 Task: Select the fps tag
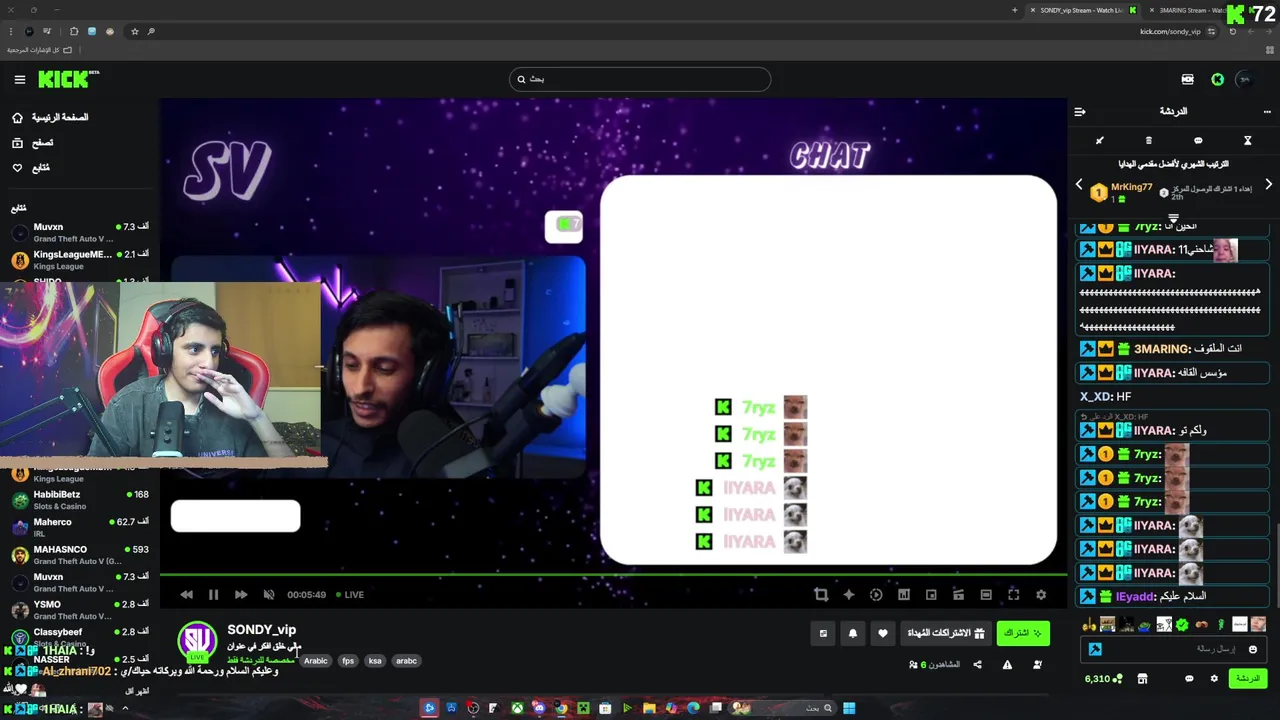coord(348,661)
